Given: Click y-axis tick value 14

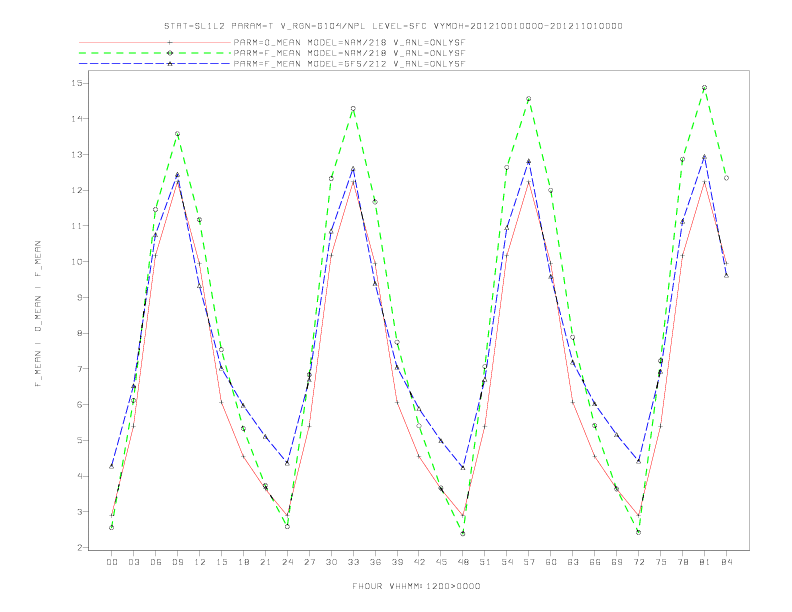Looking at the screenshot, I should (76, 119).
